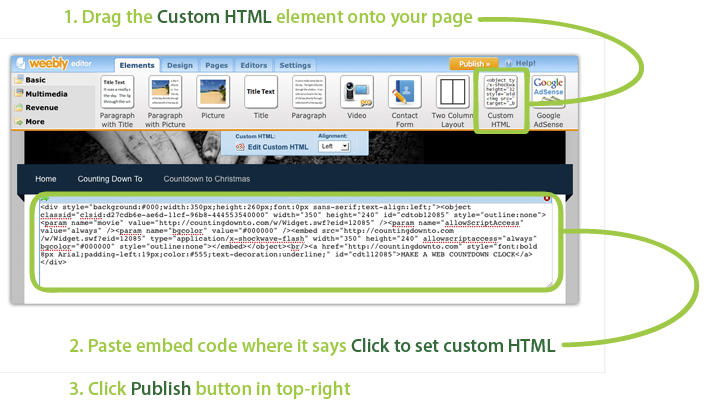The width and height of the screenshot is (714, 417).
Task: Switch to the Elements tab
Action: point(137,66)
